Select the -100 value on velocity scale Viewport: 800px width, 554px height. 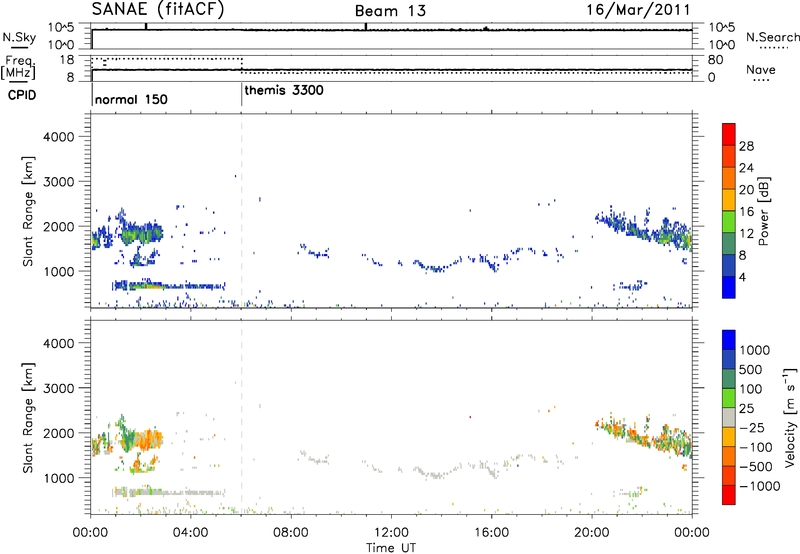pos(755,447)
